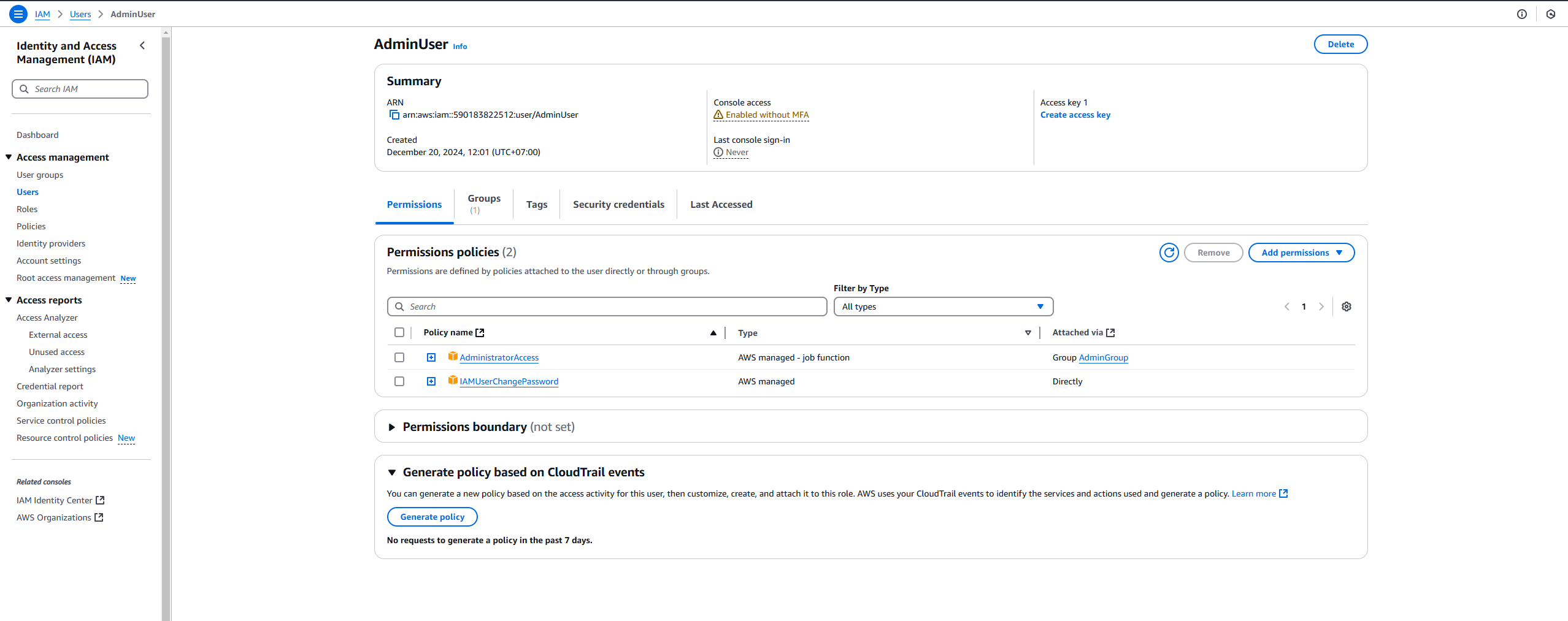Viewport: 1568px width, 621px height.
Task: Open the AdminGroup group link
Action: point(1103,357)
